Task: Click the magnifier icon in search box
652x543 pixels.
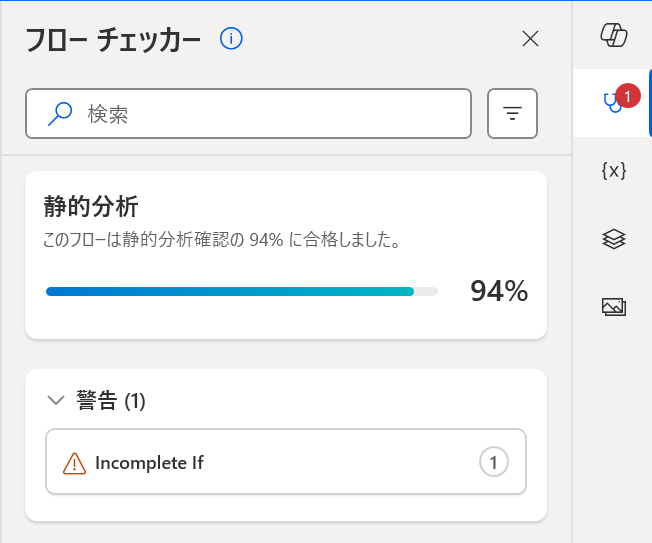Action: click(60, 114)
